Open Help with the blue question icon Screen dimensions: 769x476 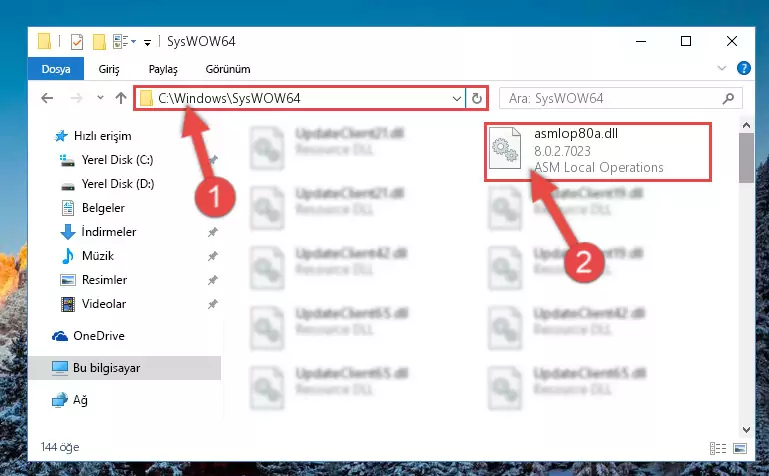pos(743,68)
